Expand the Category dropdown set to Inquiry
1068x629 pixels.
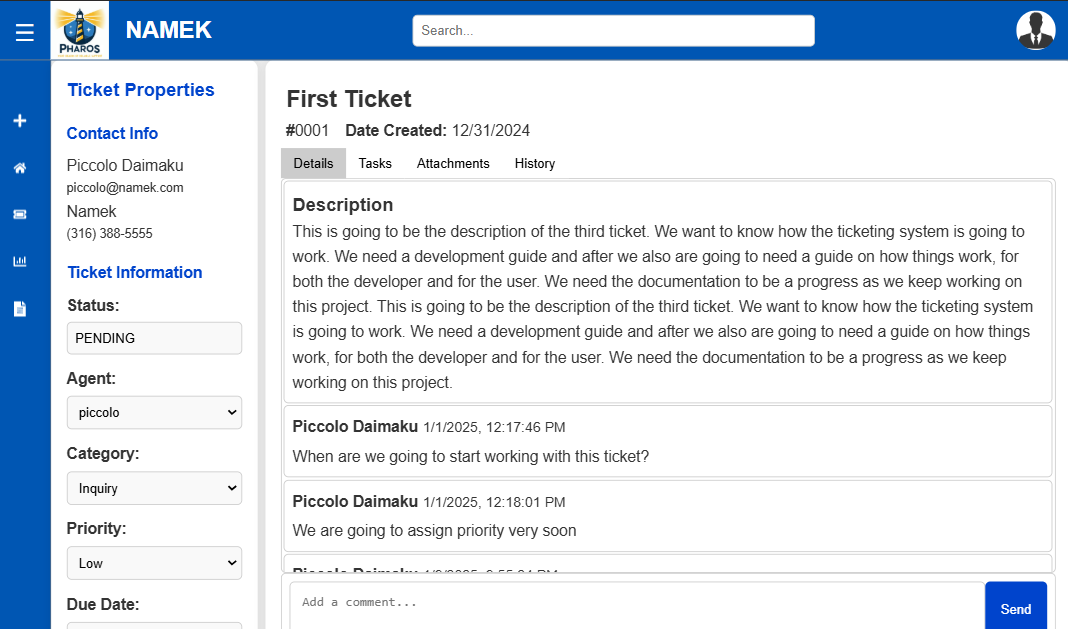(154, 488)
